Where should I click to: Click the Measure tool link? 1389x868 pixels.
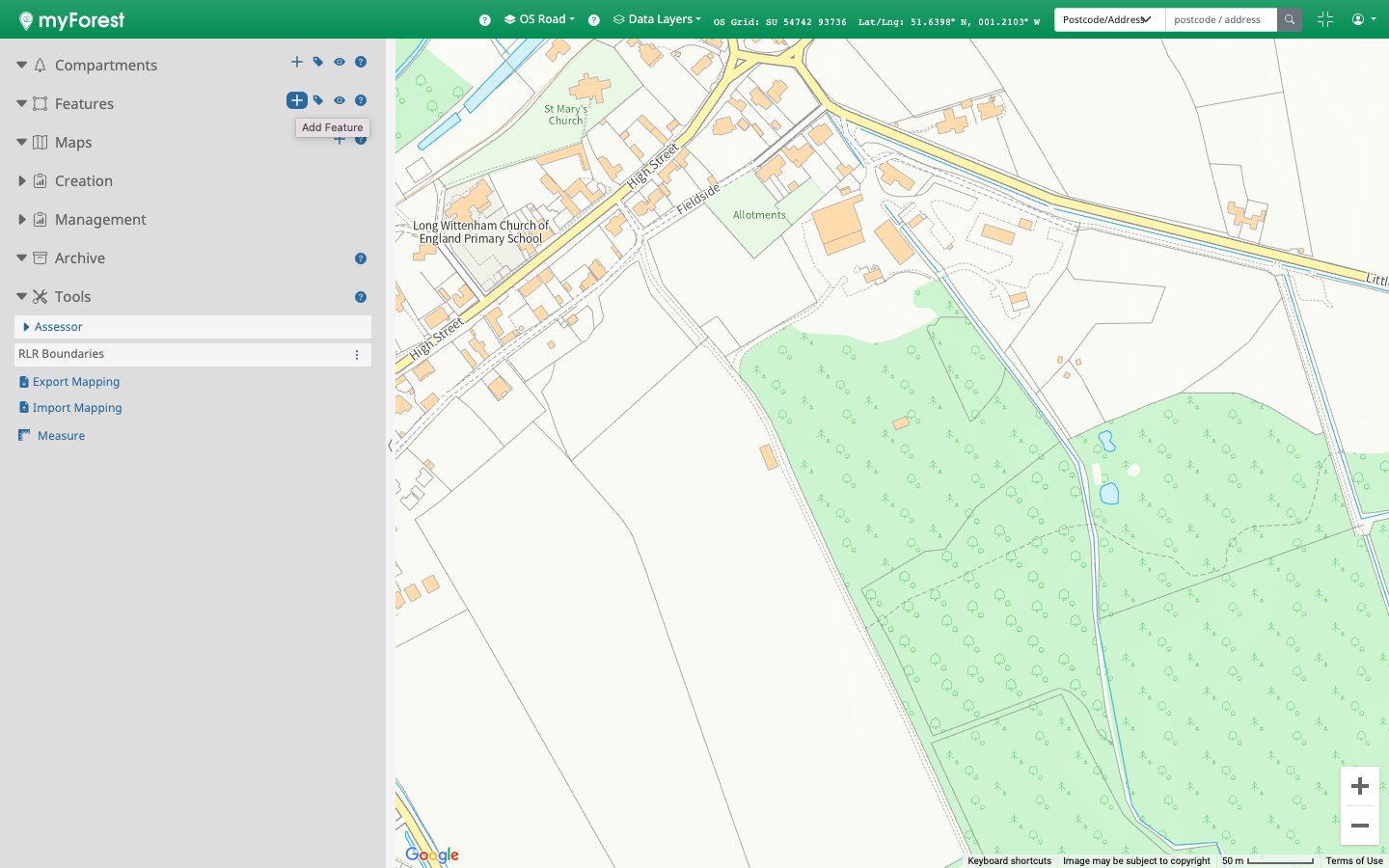[x=61, y=436]
